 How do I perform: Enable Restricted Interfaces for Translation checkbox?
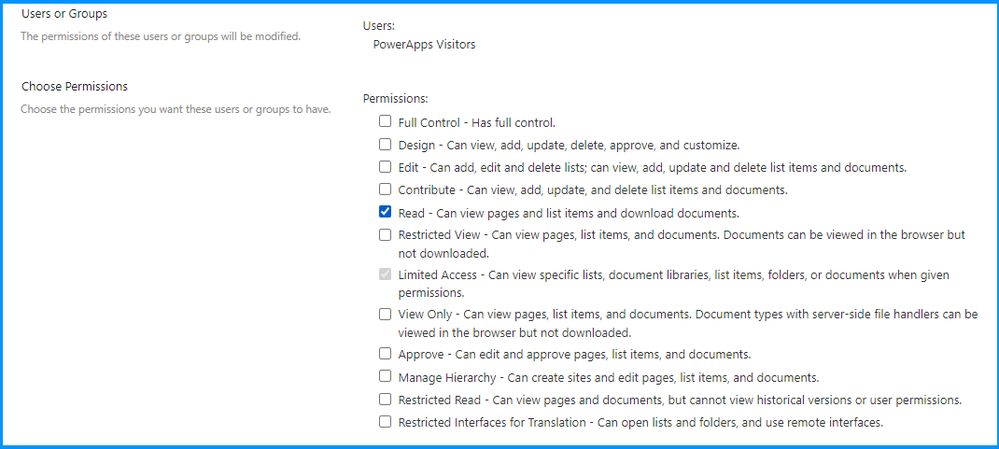tap(385, 422)
